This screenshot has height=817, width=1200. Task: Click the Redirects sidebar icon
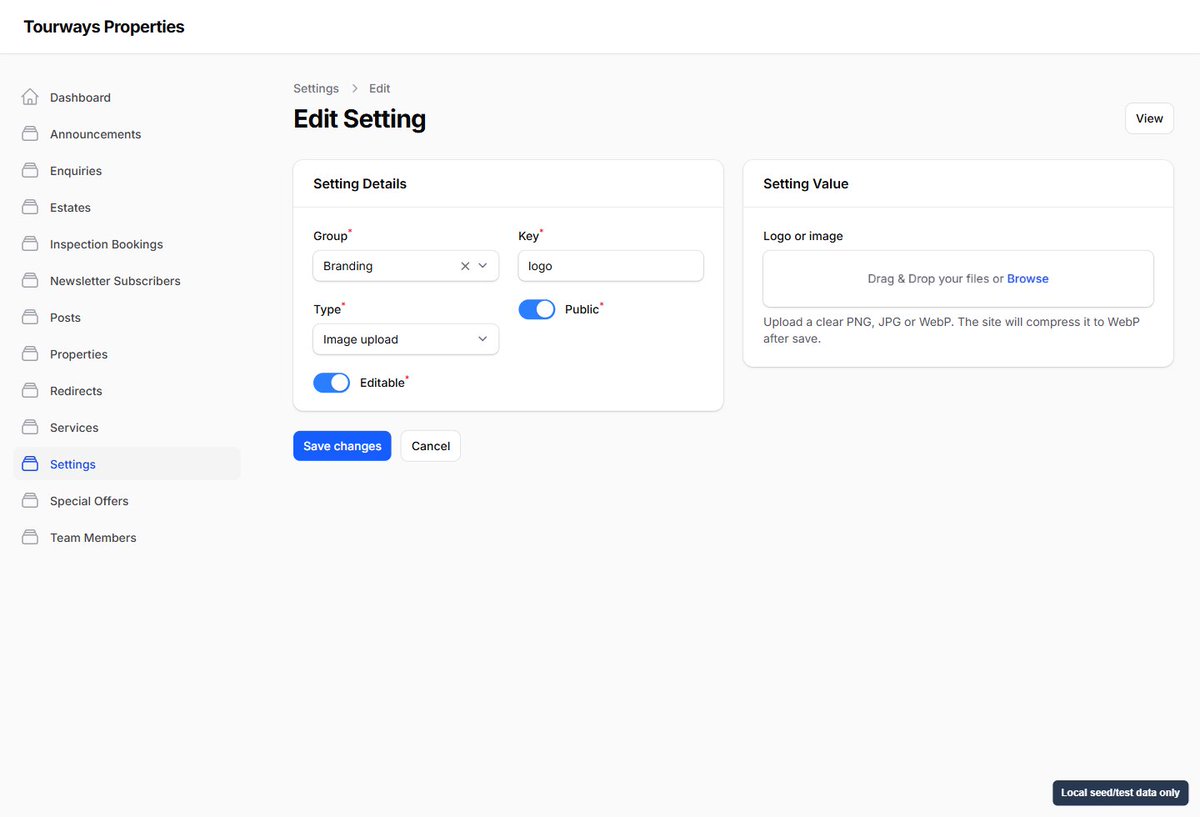pos(30,391)
